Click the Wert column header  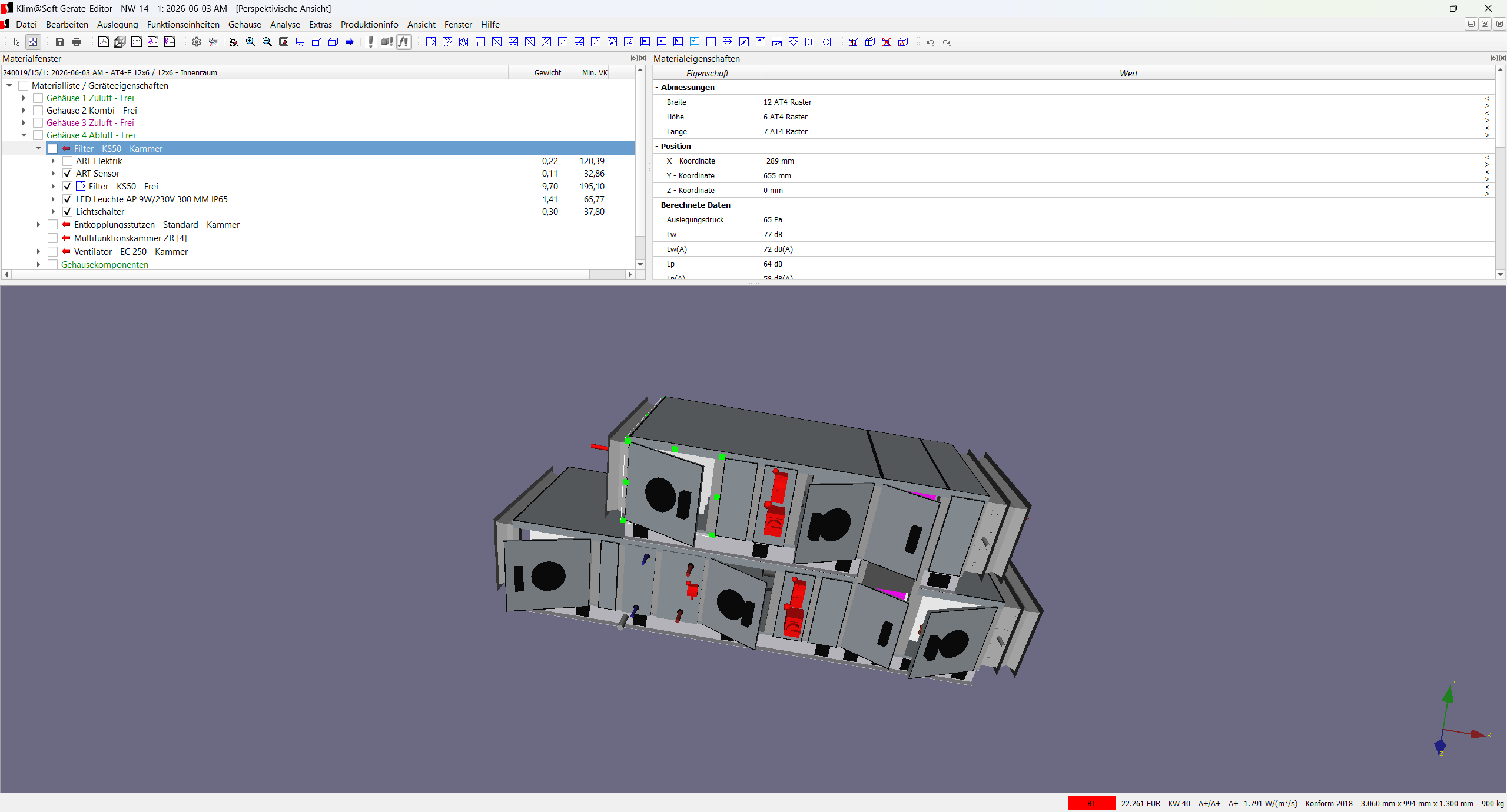pos(1128,74)
